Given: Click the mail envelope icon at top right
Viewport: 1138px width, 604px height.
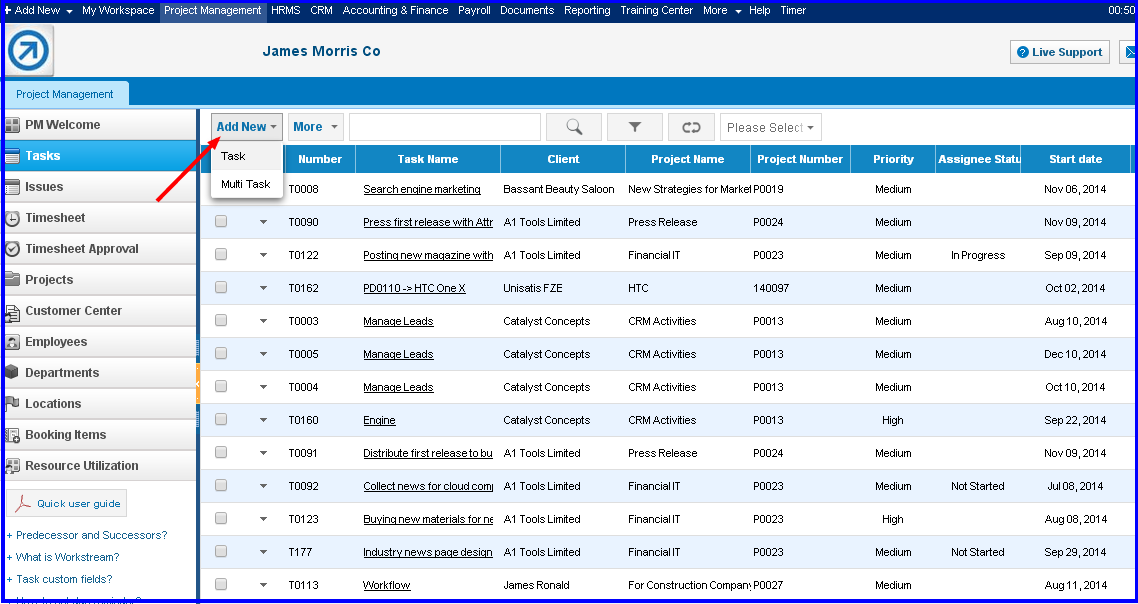Looking at the screenshot, I should (x=1129, y=52).
